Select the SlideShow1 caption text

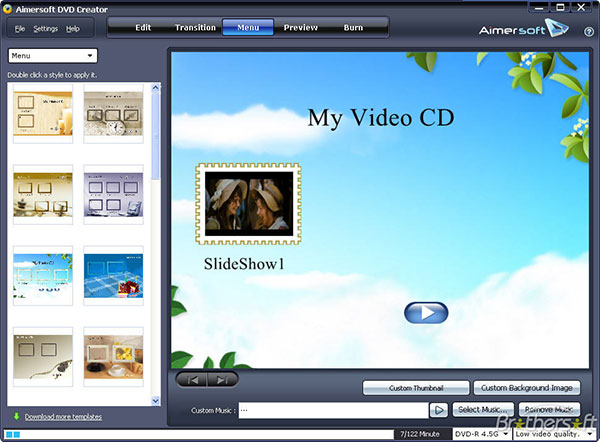tap(244, 264)
